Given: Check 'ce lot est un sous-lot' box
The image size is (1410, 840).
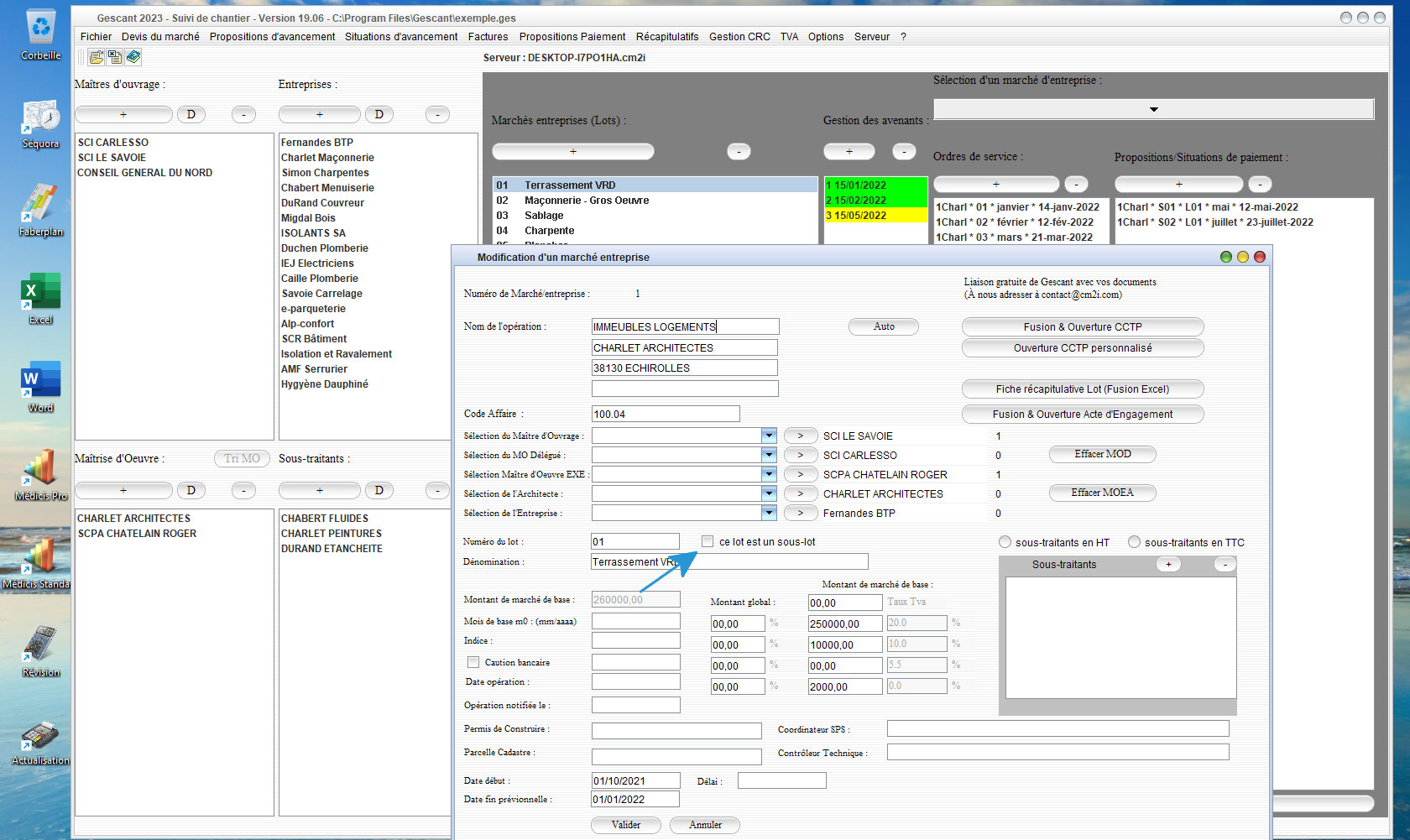Looking at the screenshot, I should pyautogui.click(x=708, y=541).
